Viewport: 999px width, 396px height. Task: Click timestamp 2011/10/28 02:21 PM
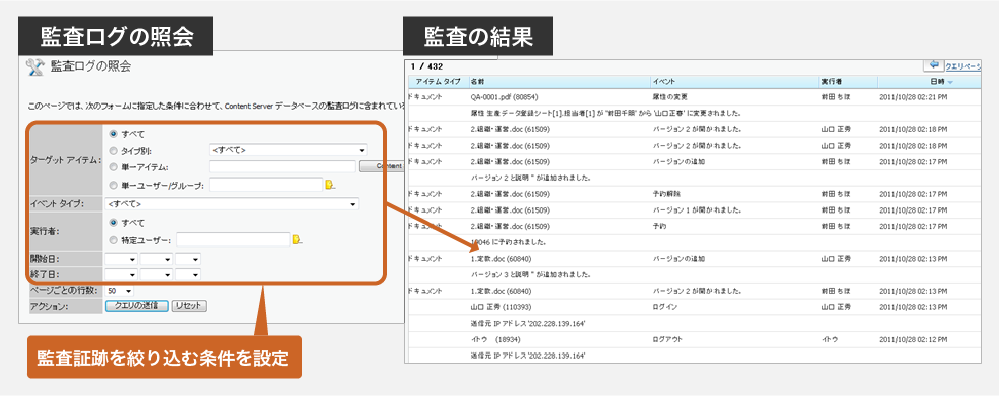tap(914, 97)
